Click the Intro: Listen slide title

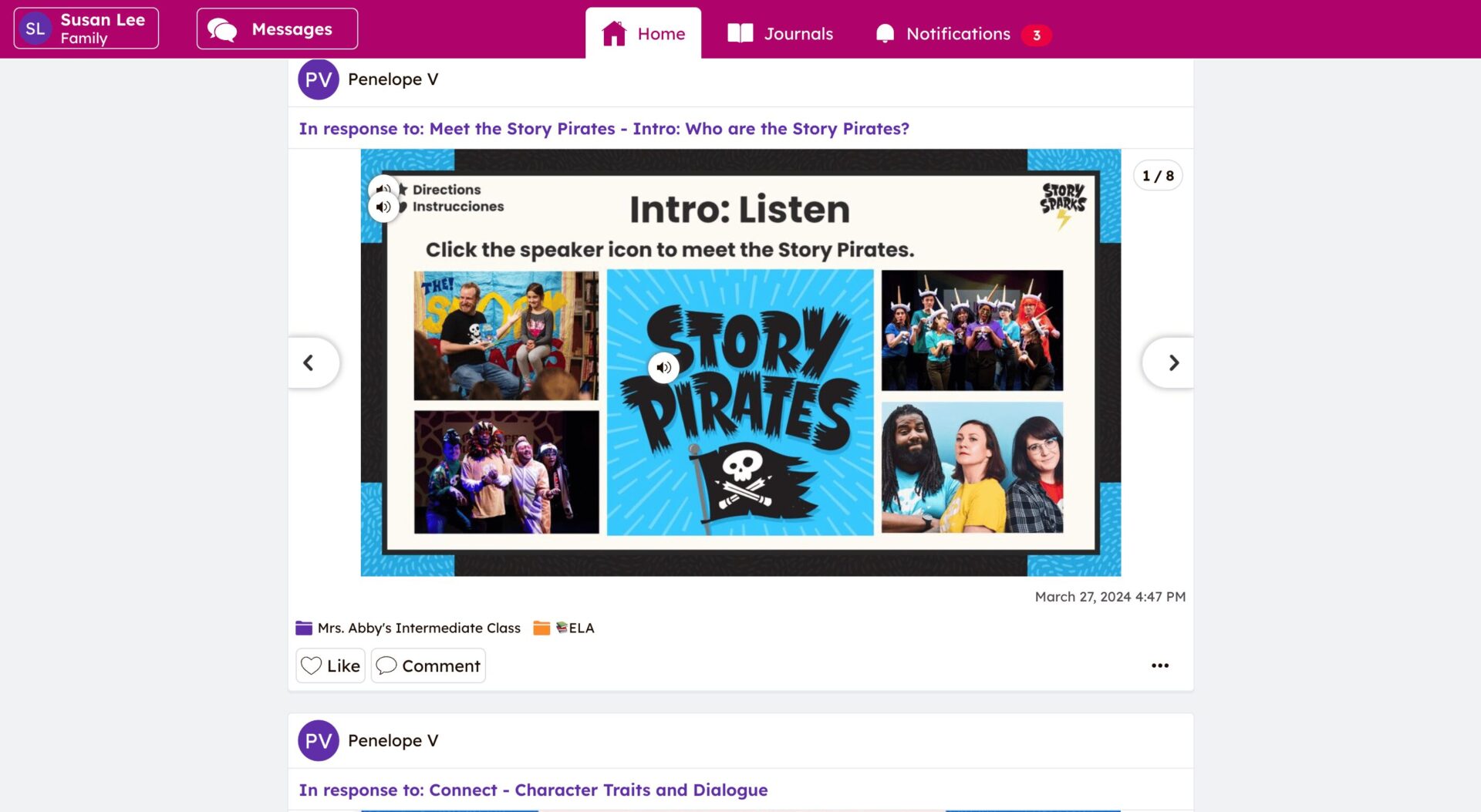click(739, 210)
